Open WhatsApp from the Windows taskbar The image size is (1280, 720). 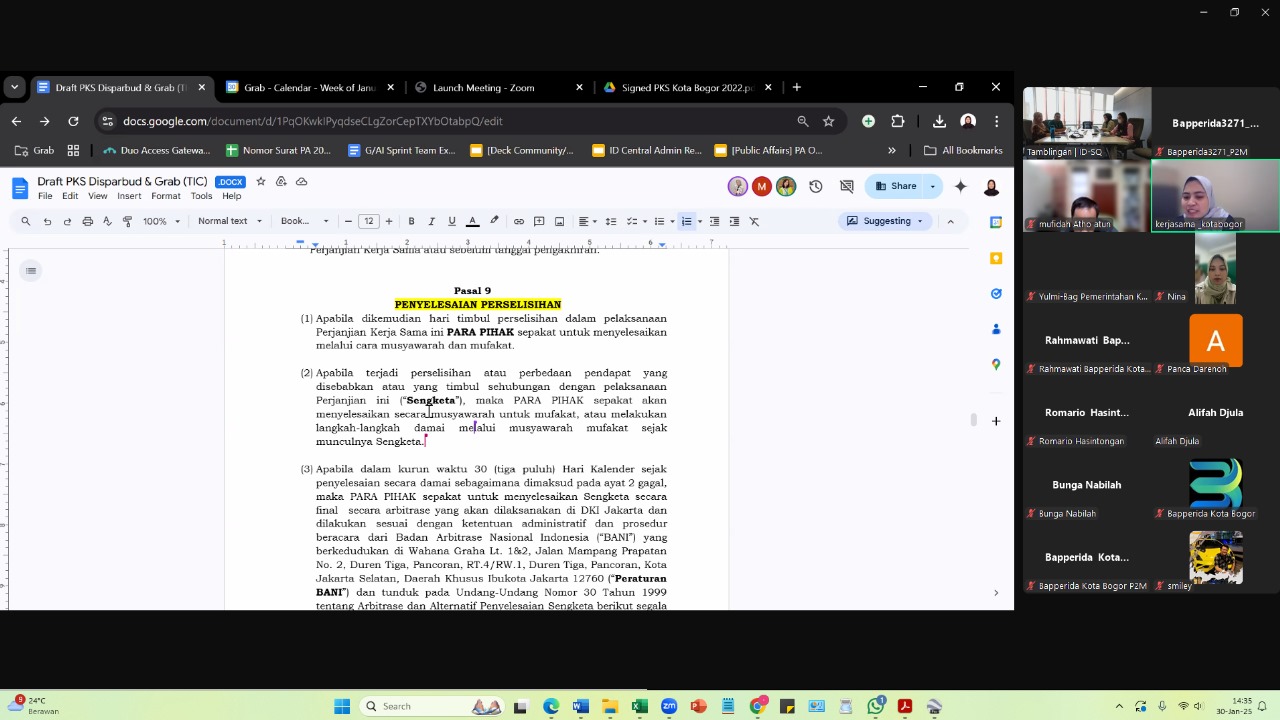875,707
